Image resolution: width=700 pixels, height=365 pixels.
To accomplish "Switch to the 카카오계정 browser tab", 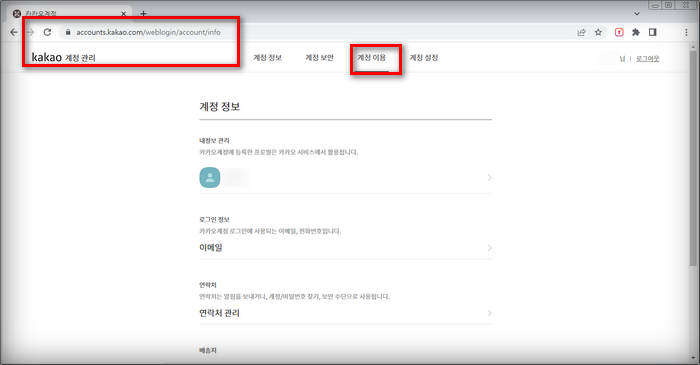I will point(70,14).
